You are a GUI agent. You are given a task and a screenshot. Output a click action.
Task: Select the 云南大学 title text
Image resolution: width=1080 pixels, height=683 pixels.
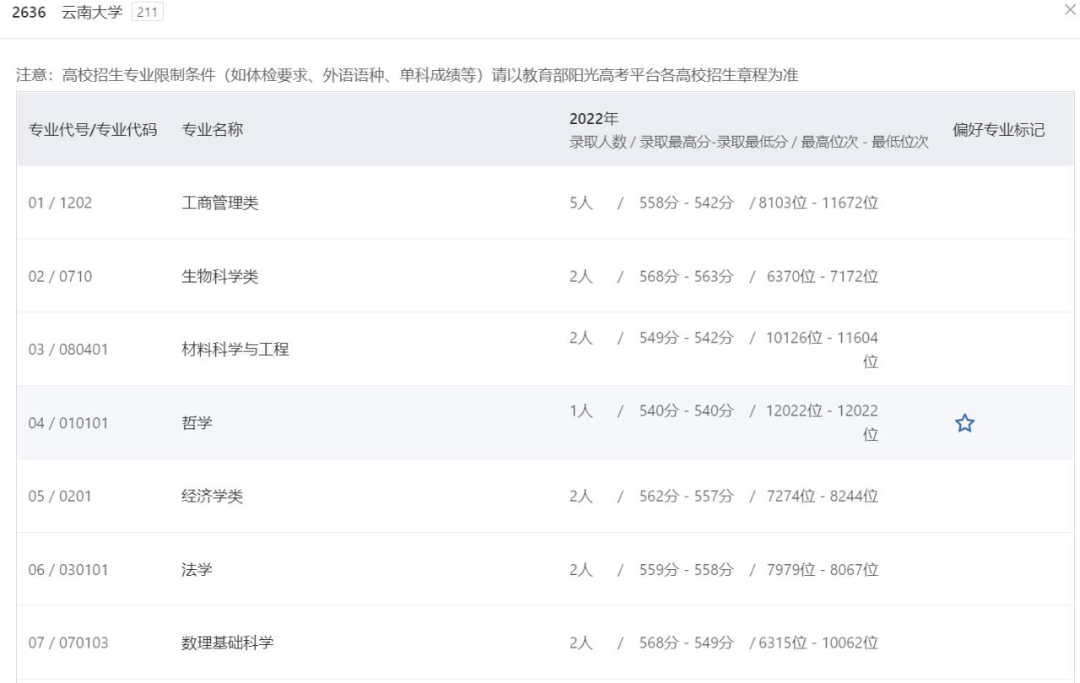pos(92,12)
